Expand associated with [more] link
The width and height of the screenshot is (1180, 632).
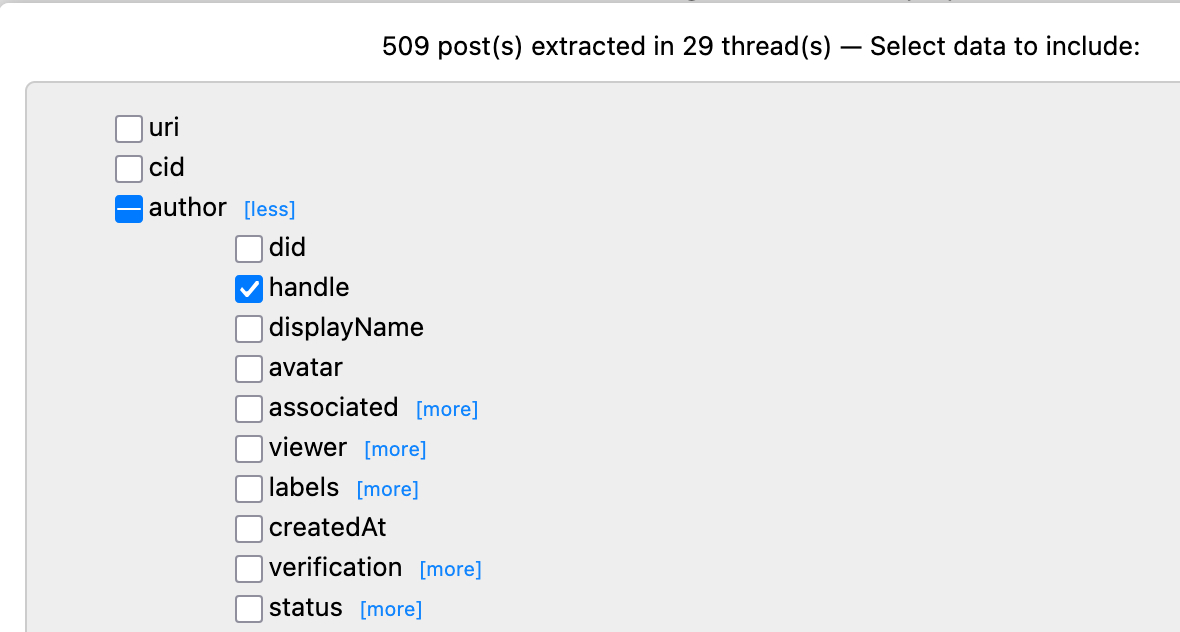pos(447,410)
